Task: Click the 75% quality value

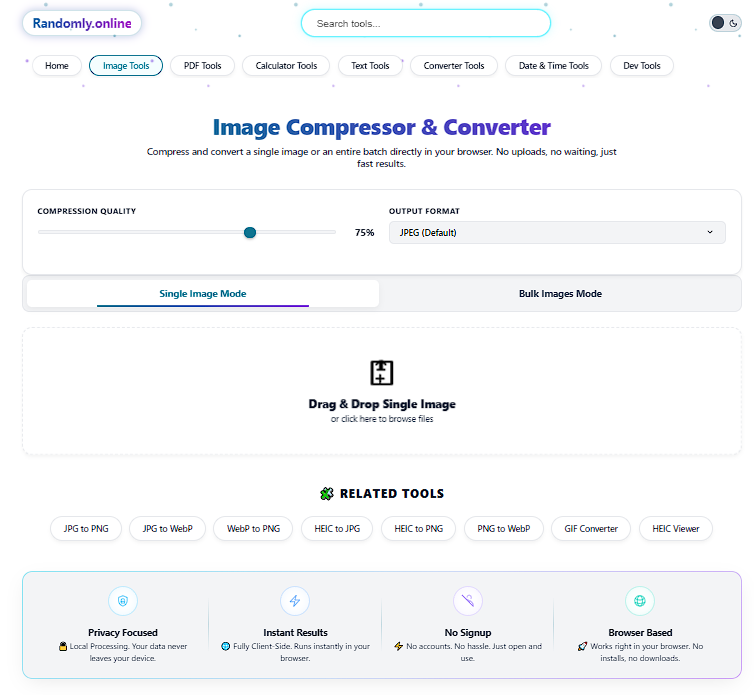Action: (x=364, y=233)
